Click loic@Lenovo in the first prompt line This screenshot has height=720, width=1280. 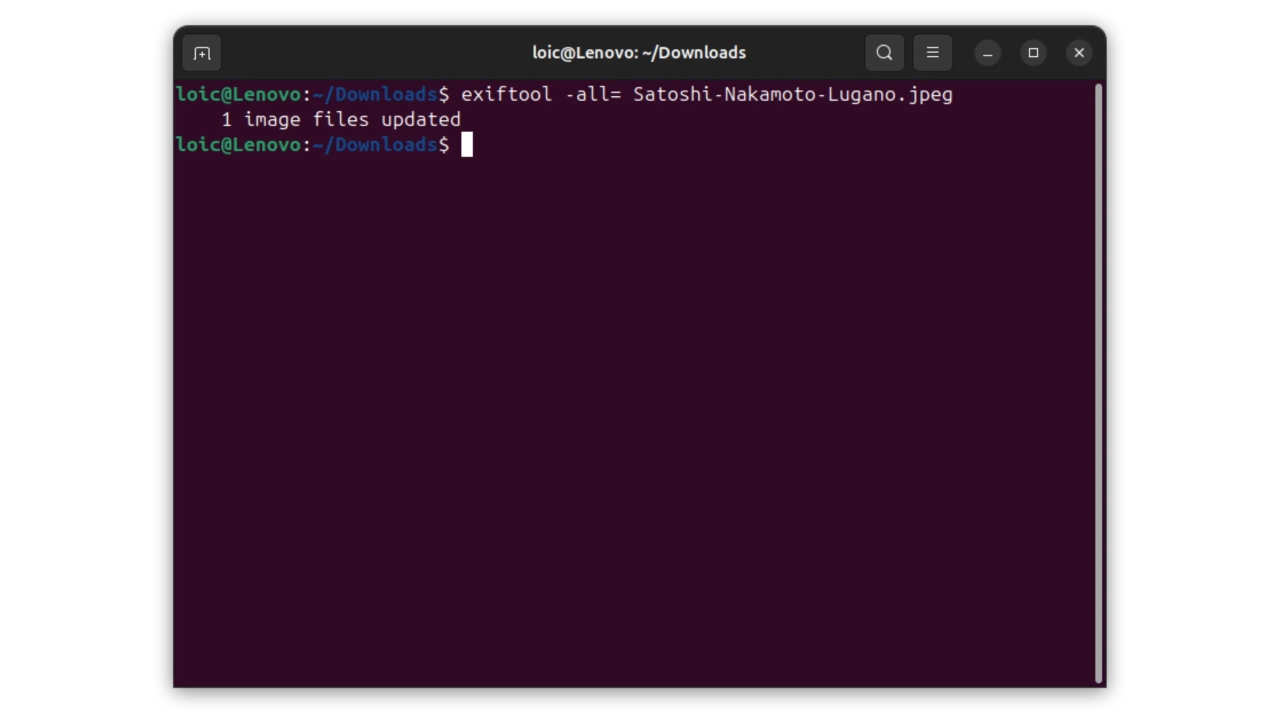(x=238, y=95)
